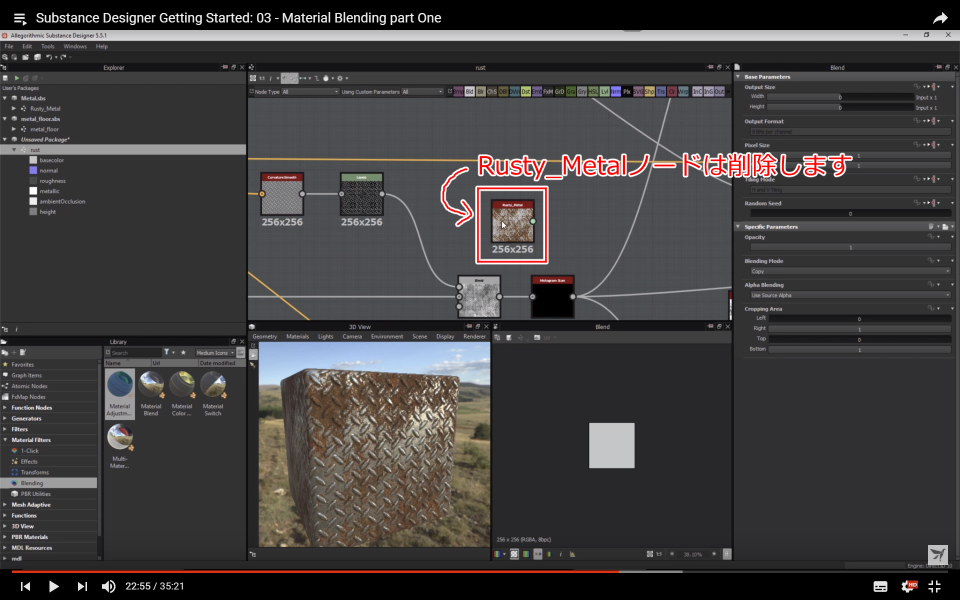Add a Normal node from the Nrm shortcut

(x=615, y=92)
